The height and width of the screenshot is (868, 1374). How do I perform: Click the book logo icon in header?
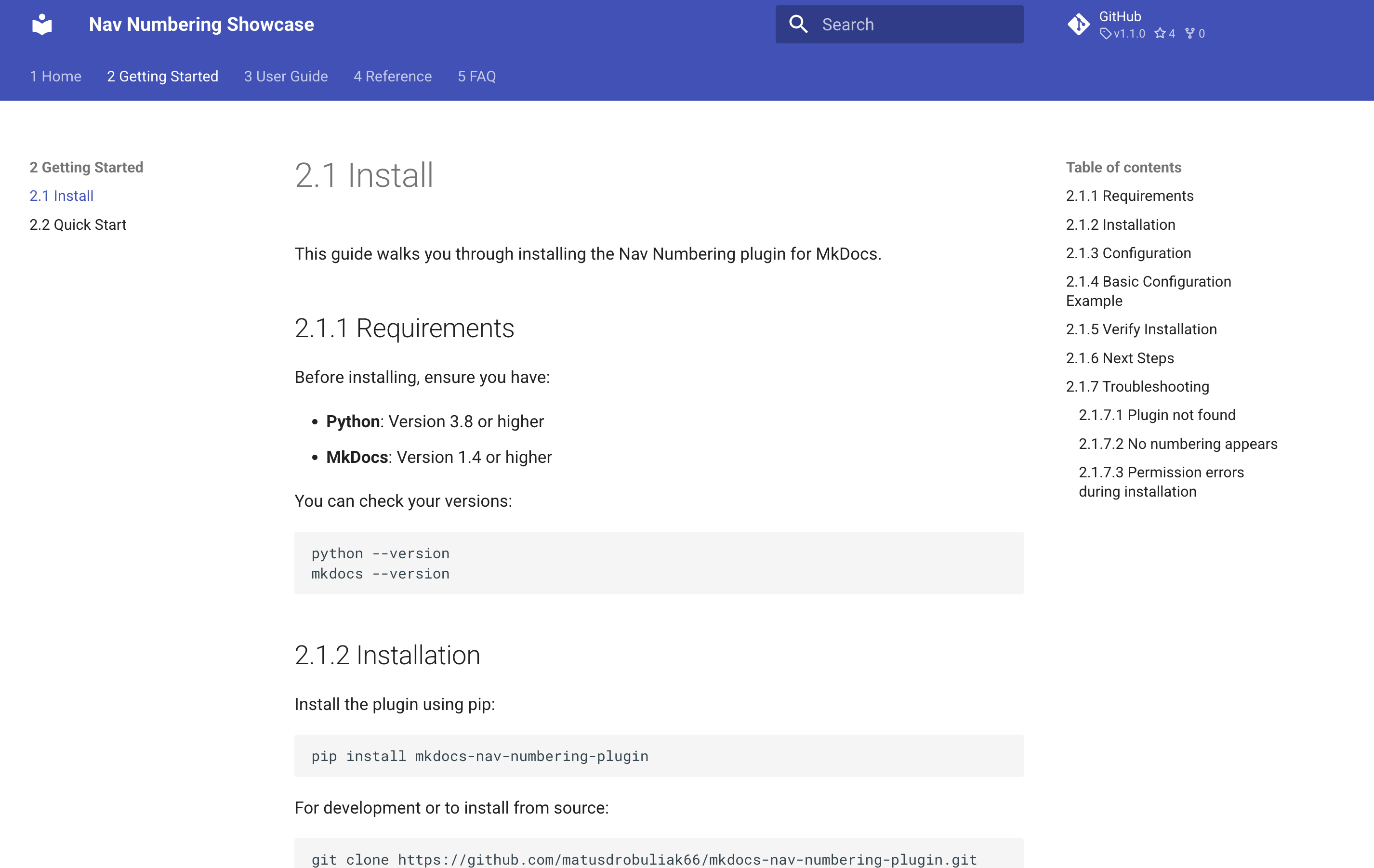point(42,25)
